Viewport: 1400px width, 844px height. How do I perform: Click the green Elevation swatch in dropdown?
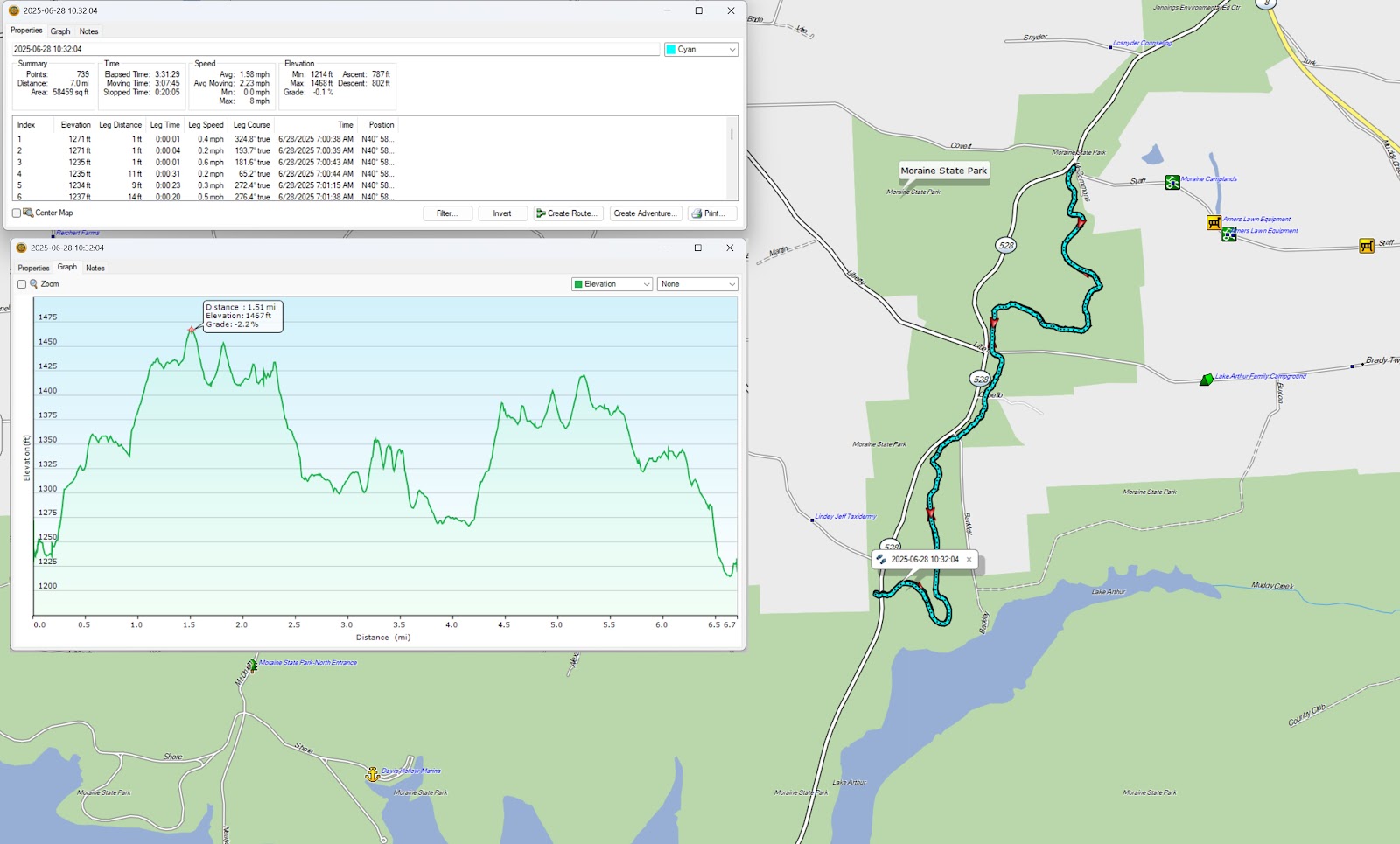[x=578, y=284]
